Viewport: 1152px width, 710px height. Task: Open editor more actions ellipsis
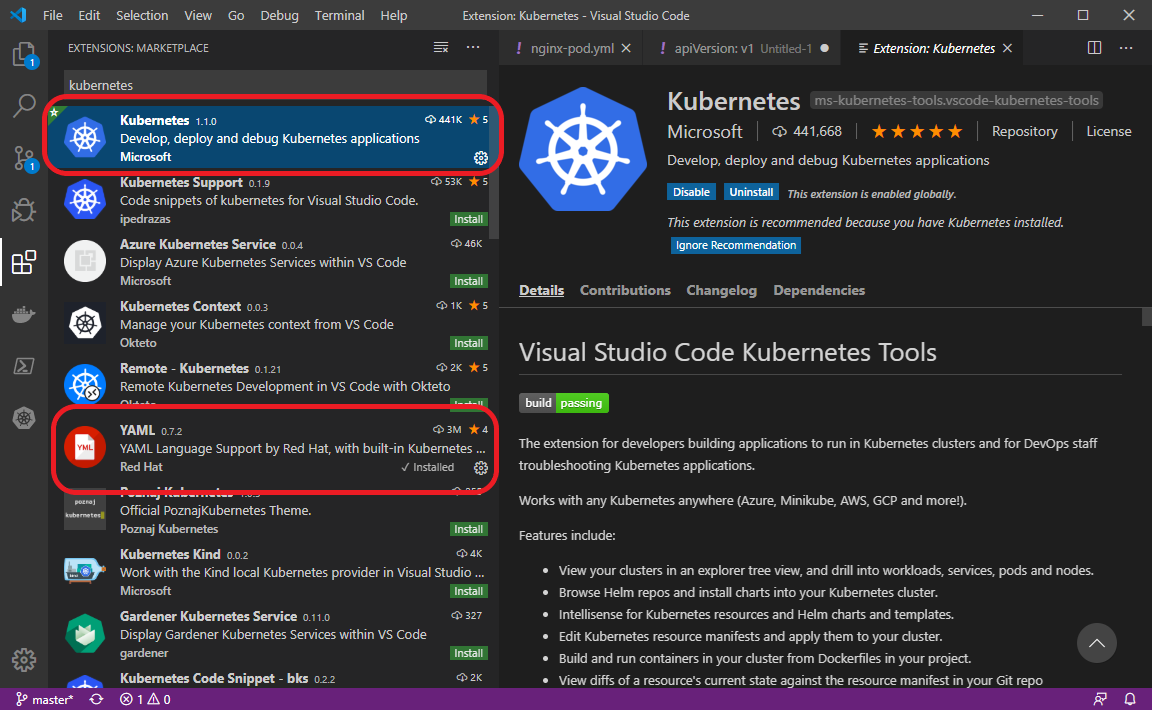pyautogui.click(x=1126, y=48)
